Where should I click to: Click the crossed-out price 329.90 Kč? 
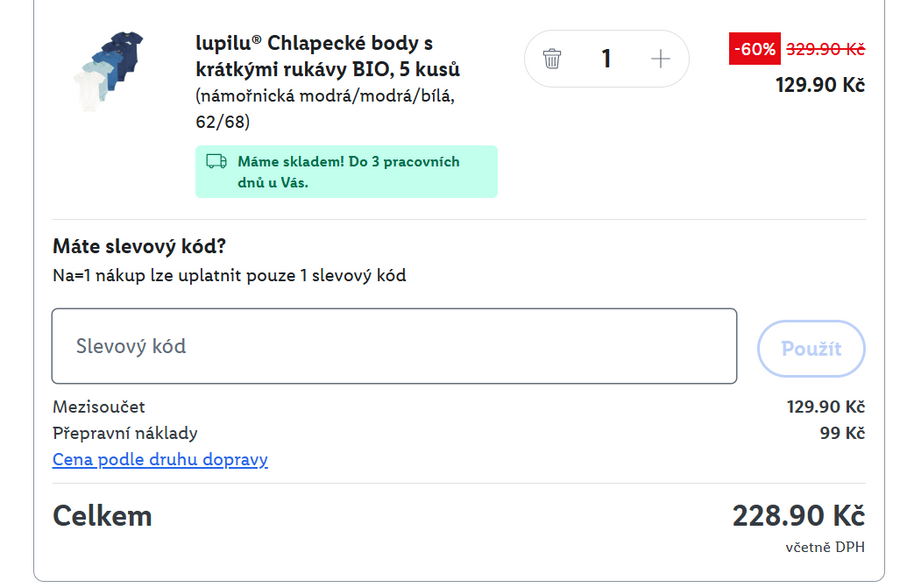coord(825,49)
